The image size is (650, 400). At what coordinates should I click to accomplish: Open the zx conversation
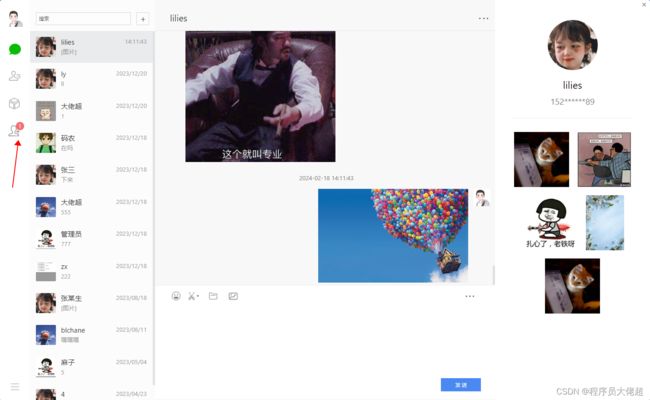tap(92, 271)
